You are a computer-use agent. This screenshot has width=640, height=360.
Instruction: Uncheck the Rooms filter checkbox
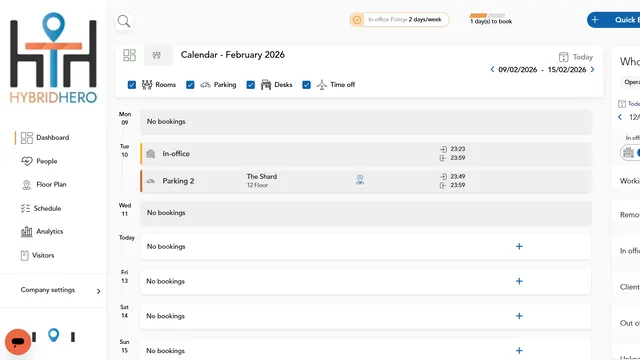coord(131,85)
